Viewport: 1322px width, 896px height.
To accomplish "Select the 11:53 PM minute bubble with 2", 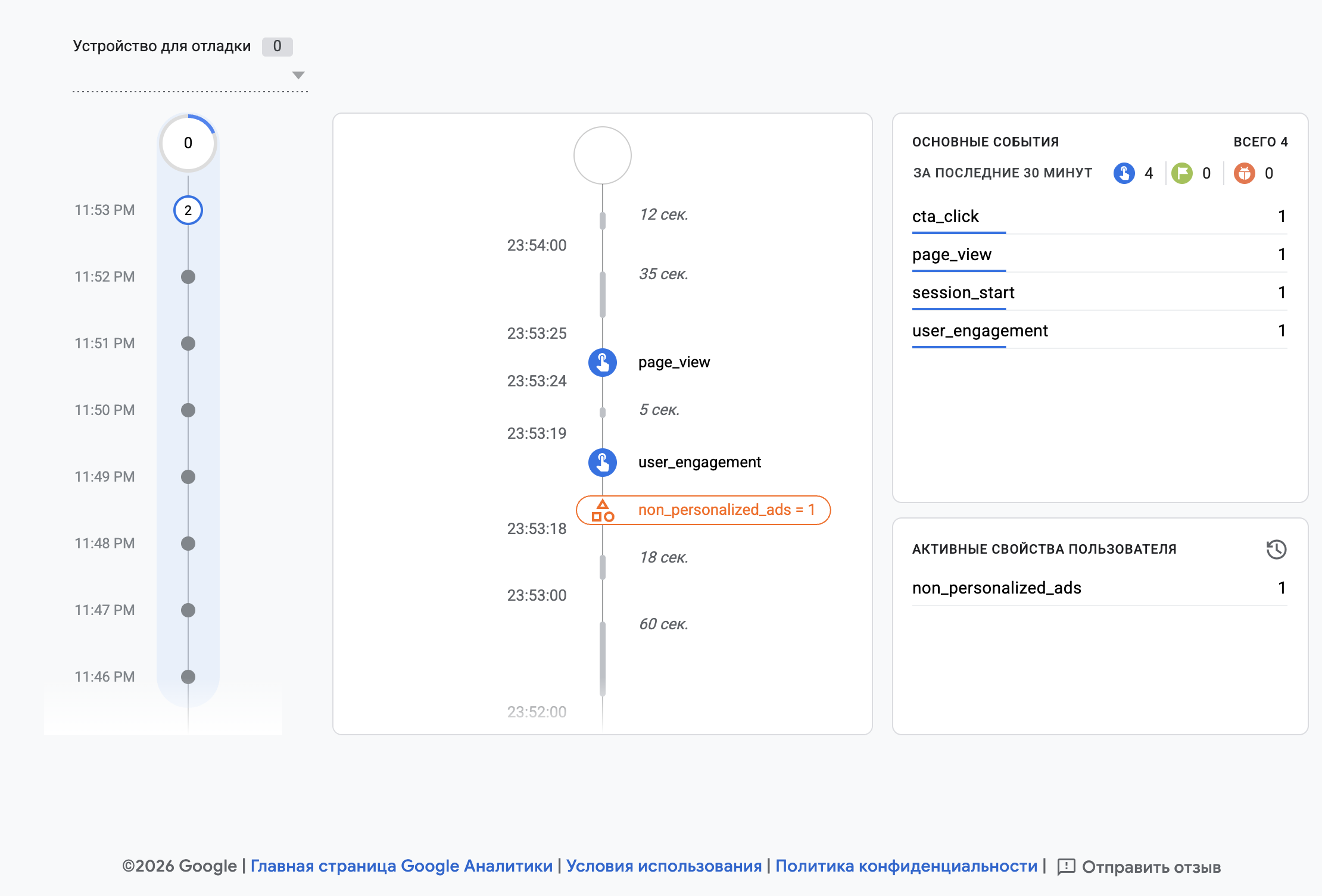I will (188, 210).
